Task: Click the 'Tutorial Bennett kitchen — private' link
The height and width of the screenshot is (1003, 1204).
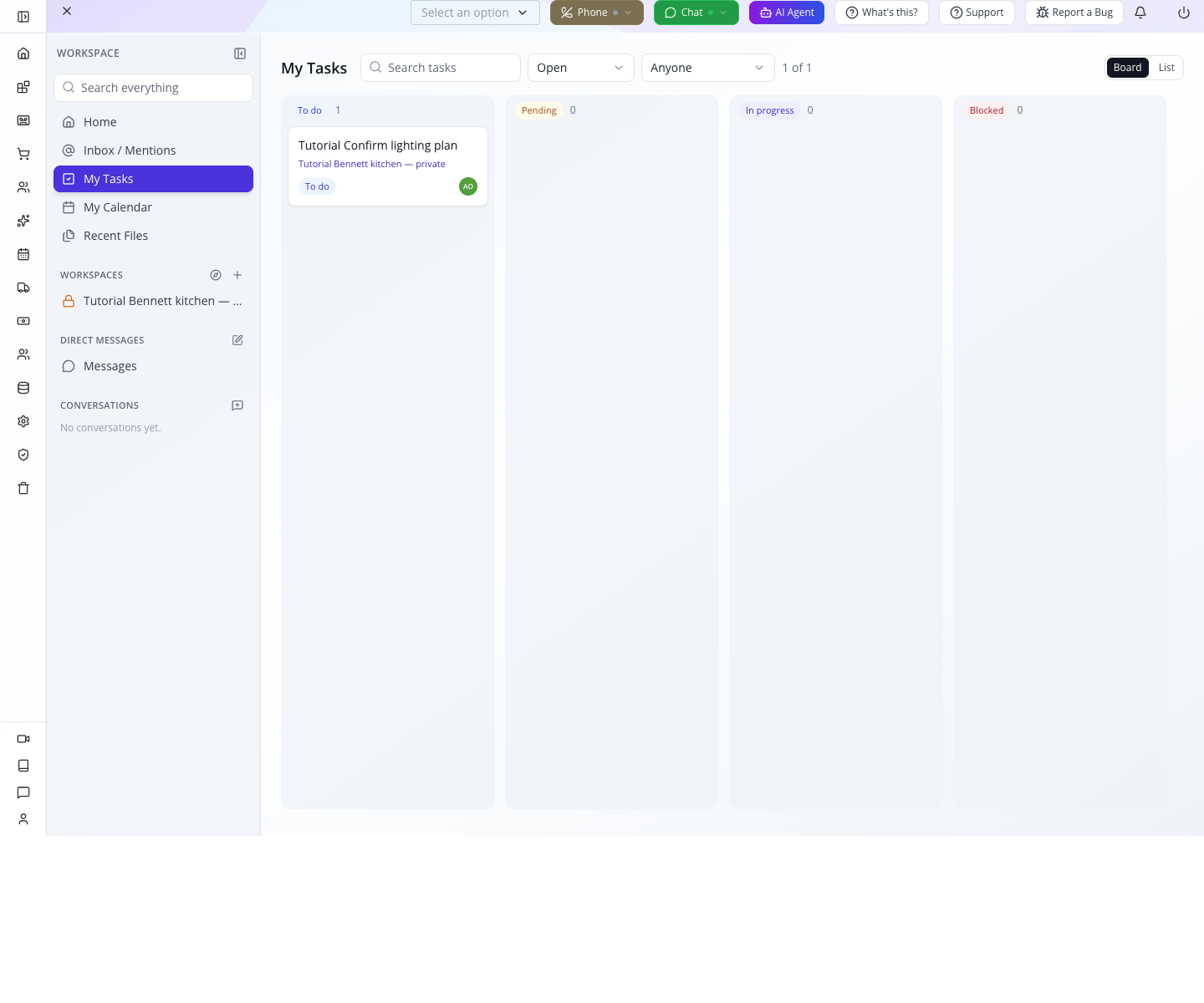Action: 372,164
